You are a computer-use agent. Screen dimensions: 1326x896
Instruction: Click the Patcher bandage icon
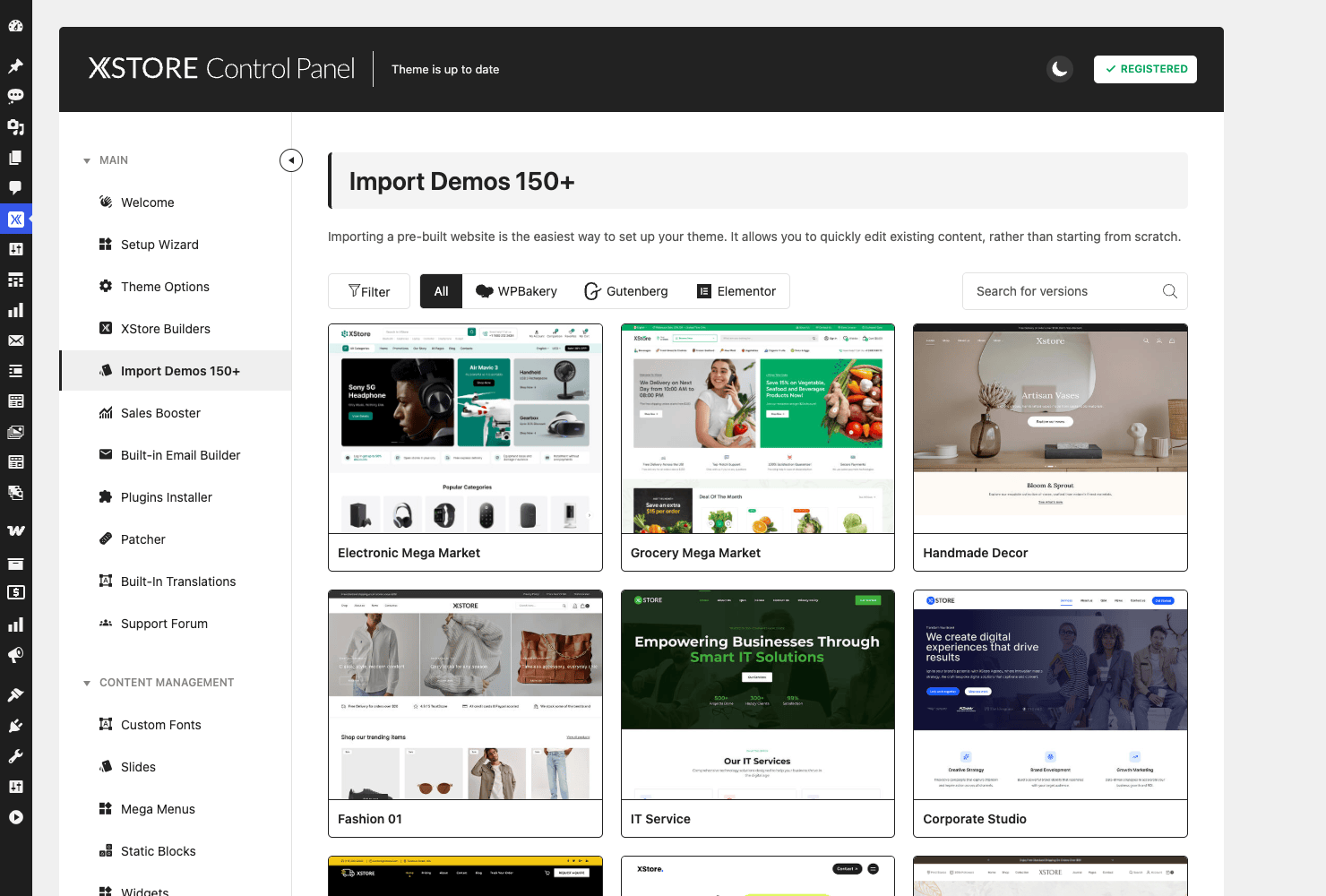pos(106,538)
